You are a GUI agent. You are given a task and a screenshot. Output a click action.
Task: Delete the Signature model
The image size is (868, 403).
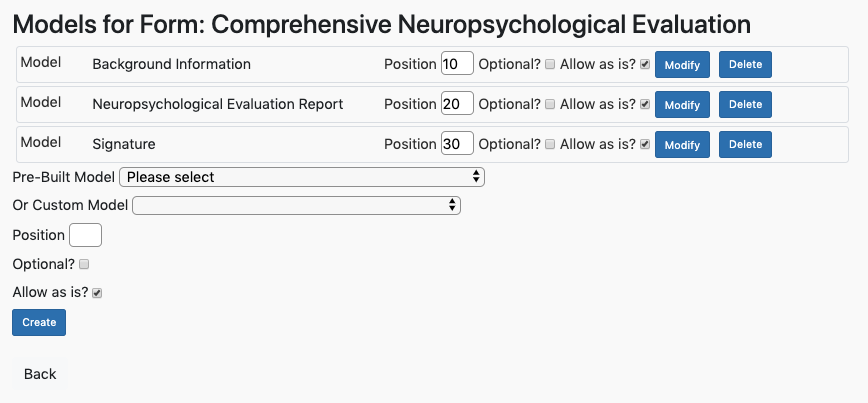(745, 144)
